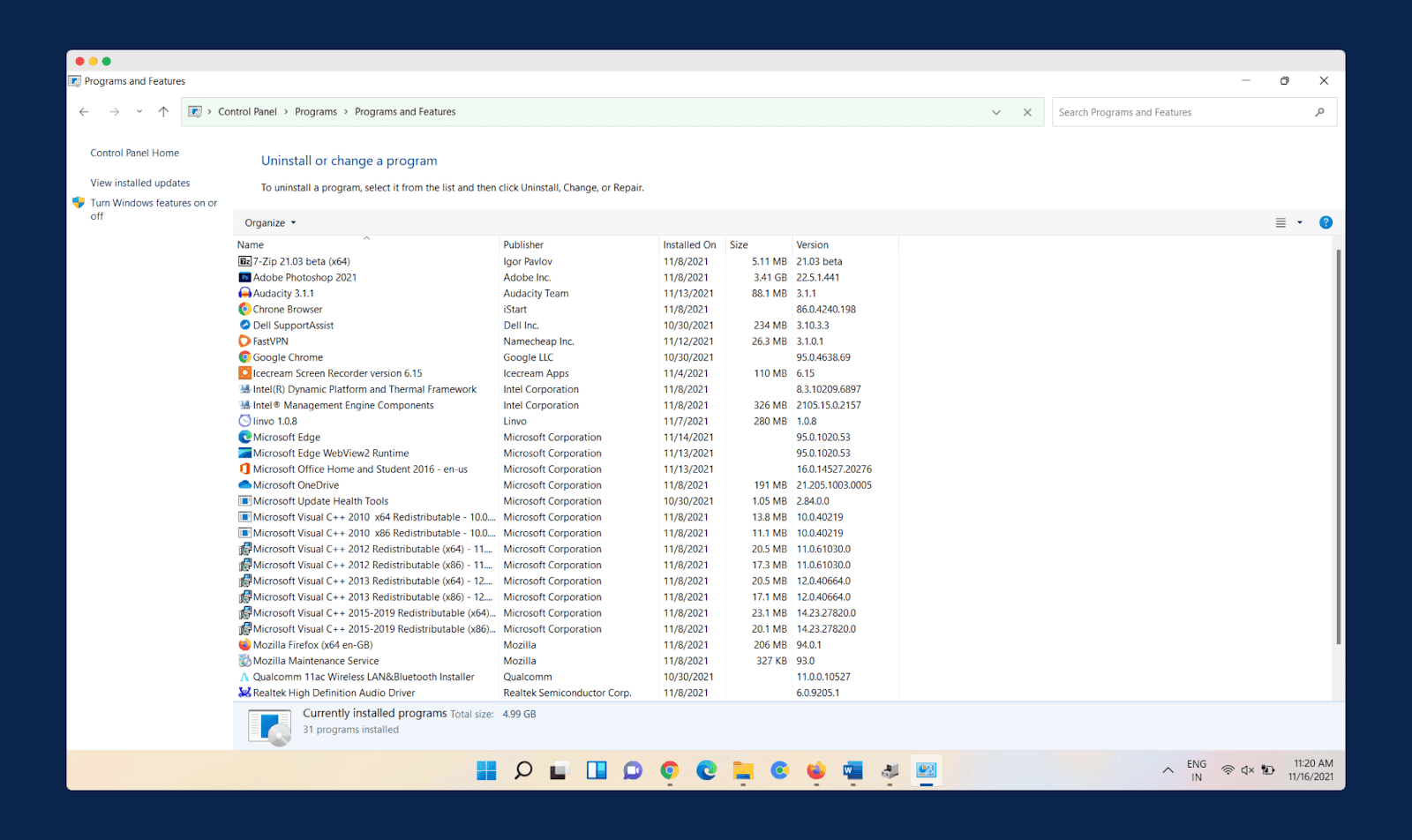Open Google Chrome from the taskbar
The width and height of the screenshot is (1412, 840).
point(669,770)
